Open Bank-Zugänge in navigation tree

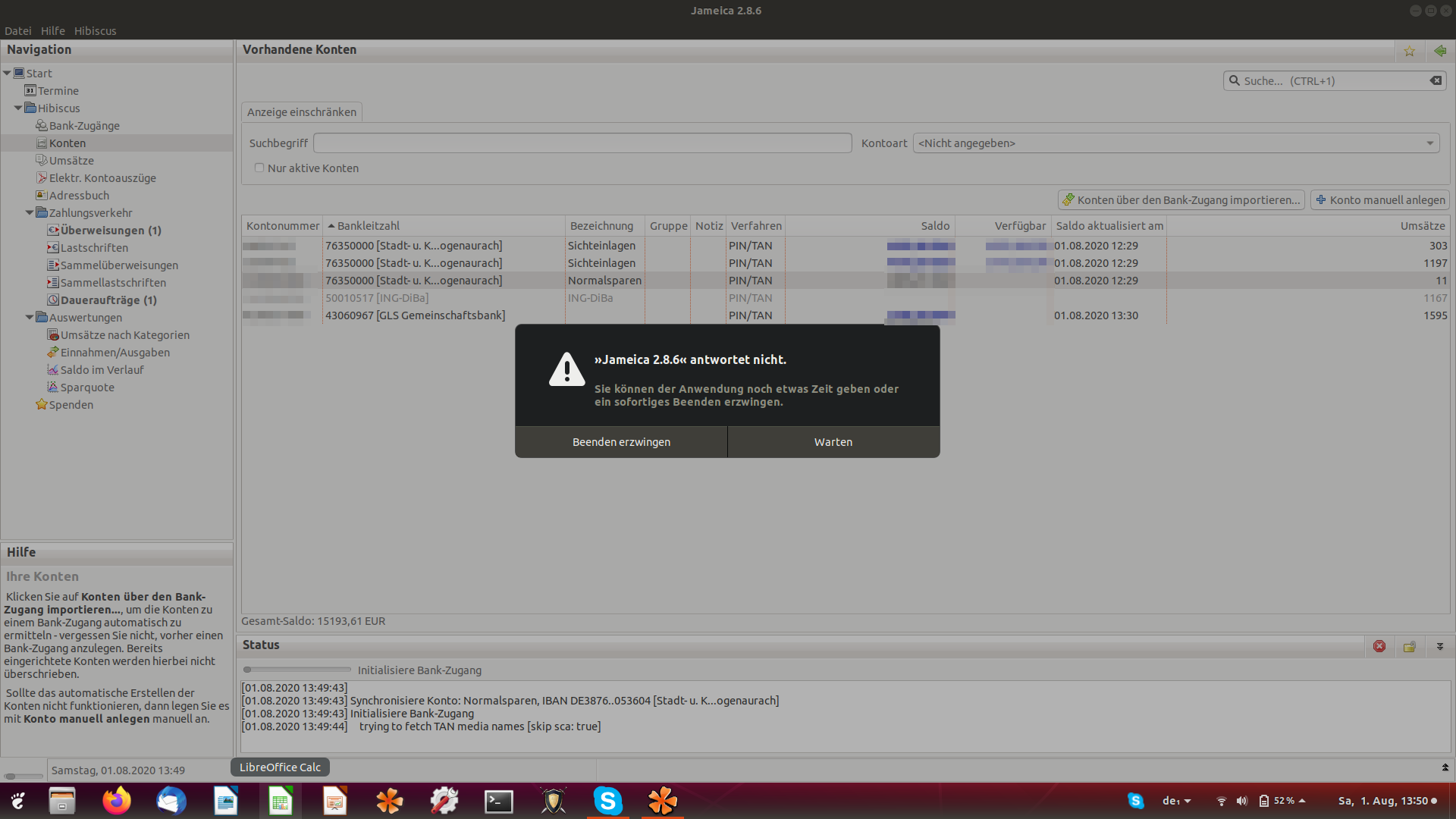pos(84,126)
